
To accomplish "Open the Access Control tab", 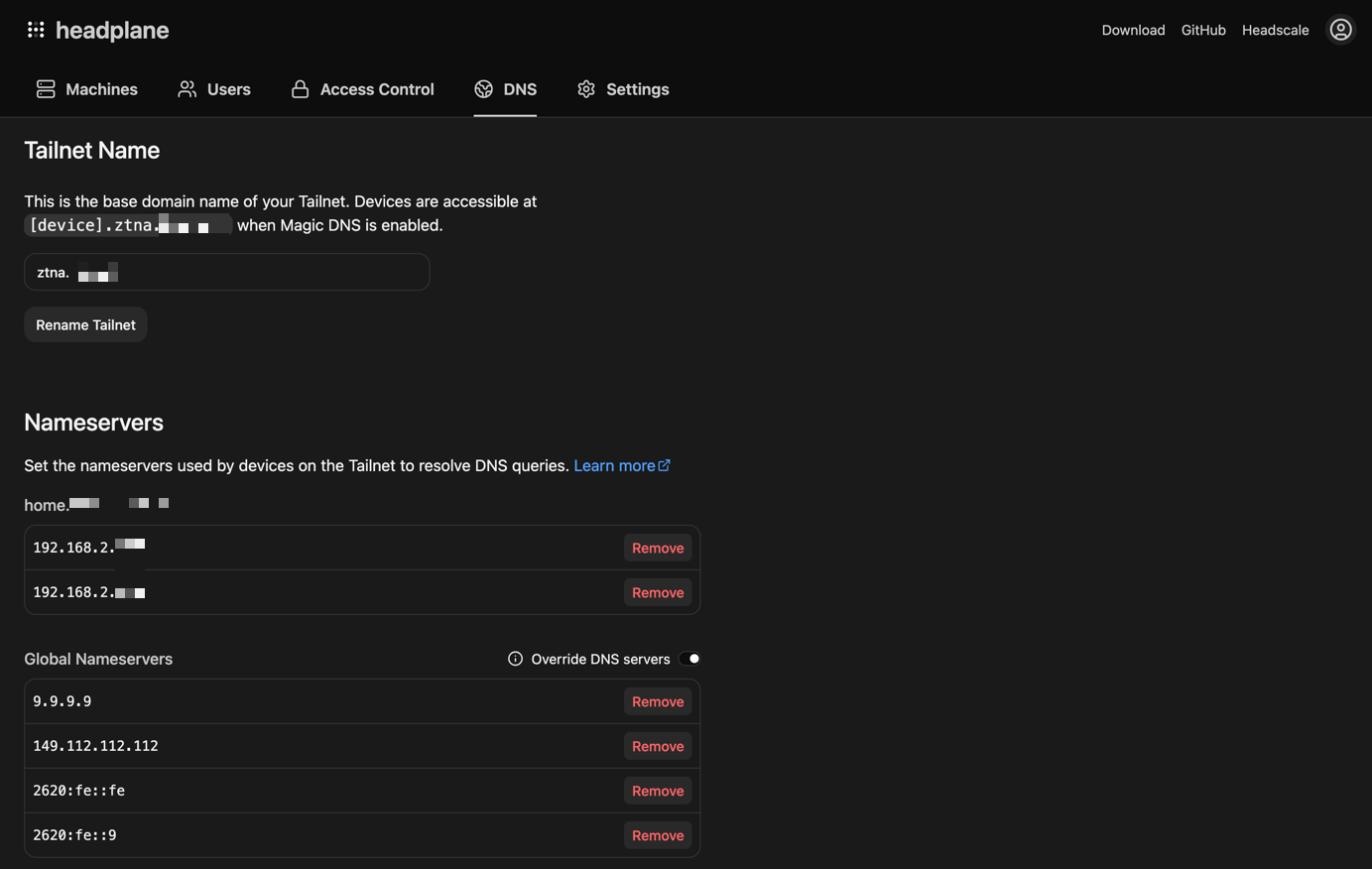I will 376,89.
